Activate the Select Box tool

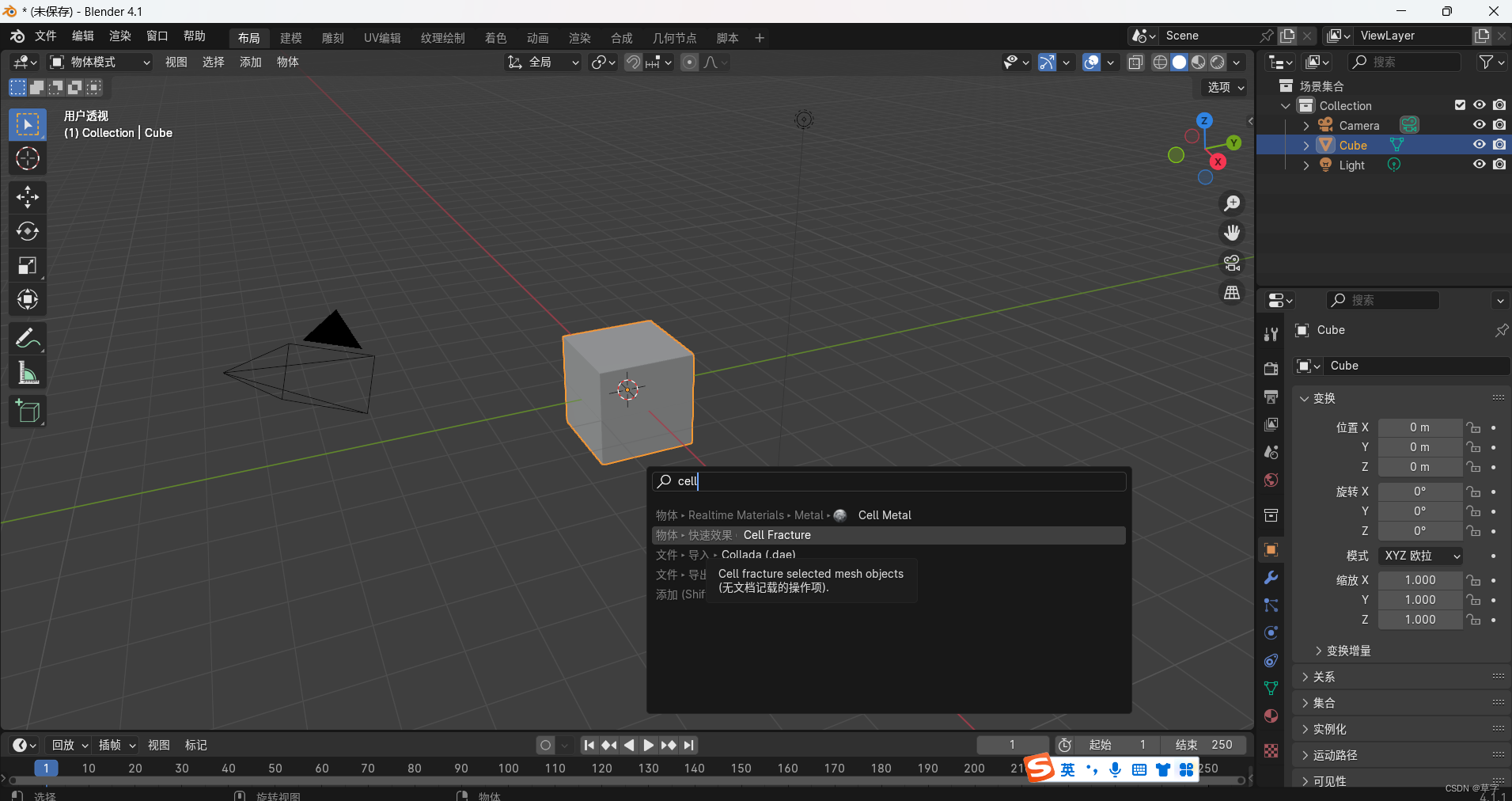tap(28, 124)
